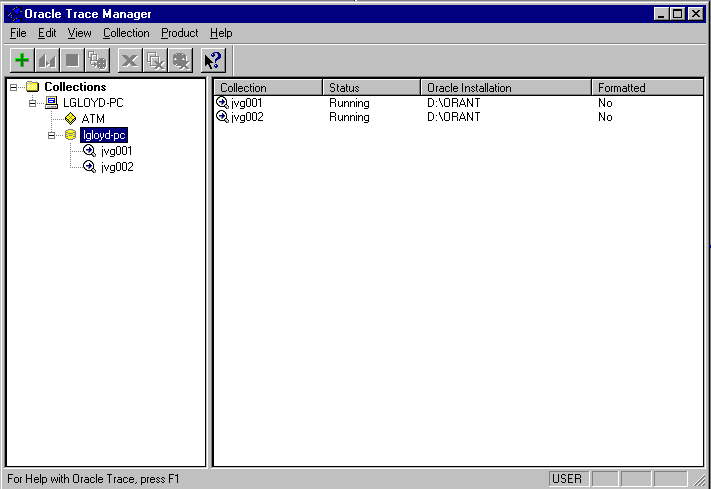Viewport: 711px width, 489px height.
Task: Open the View menu
Action: coord(79,33)
